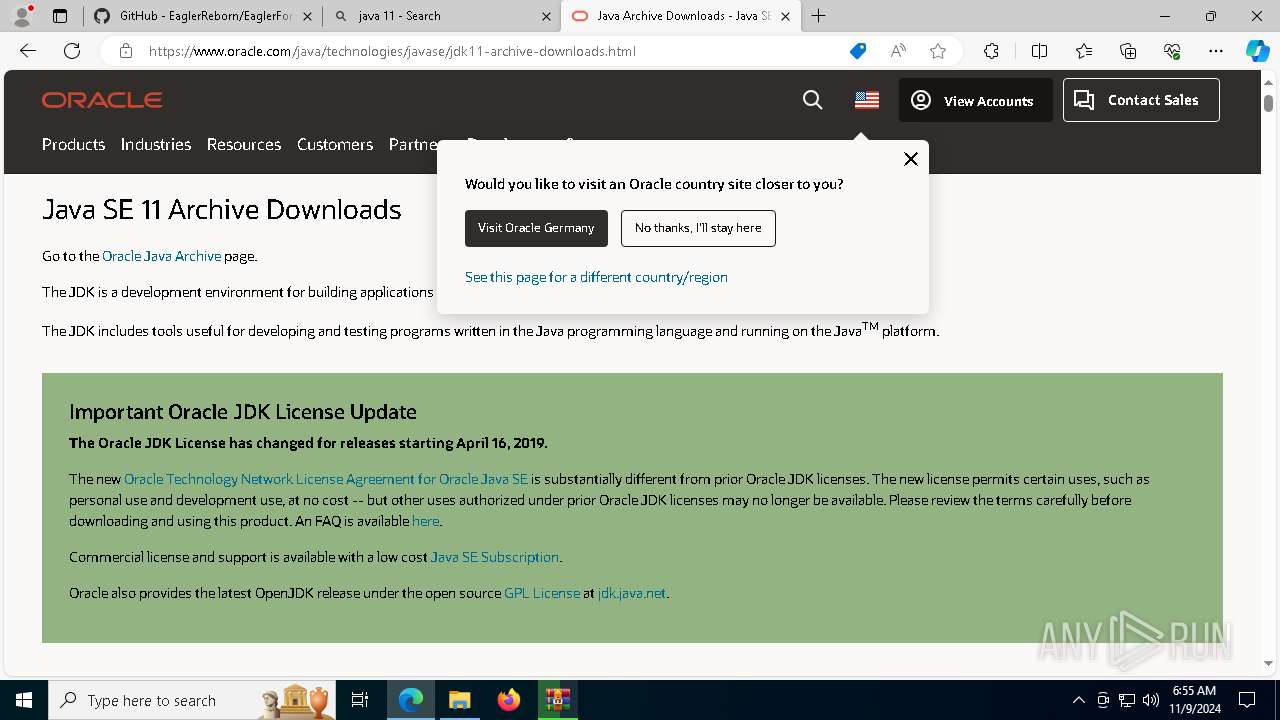See this page for a different country/region
Image resolution: width=1280 pixels, height=720 pixels.
pos(596,277)
